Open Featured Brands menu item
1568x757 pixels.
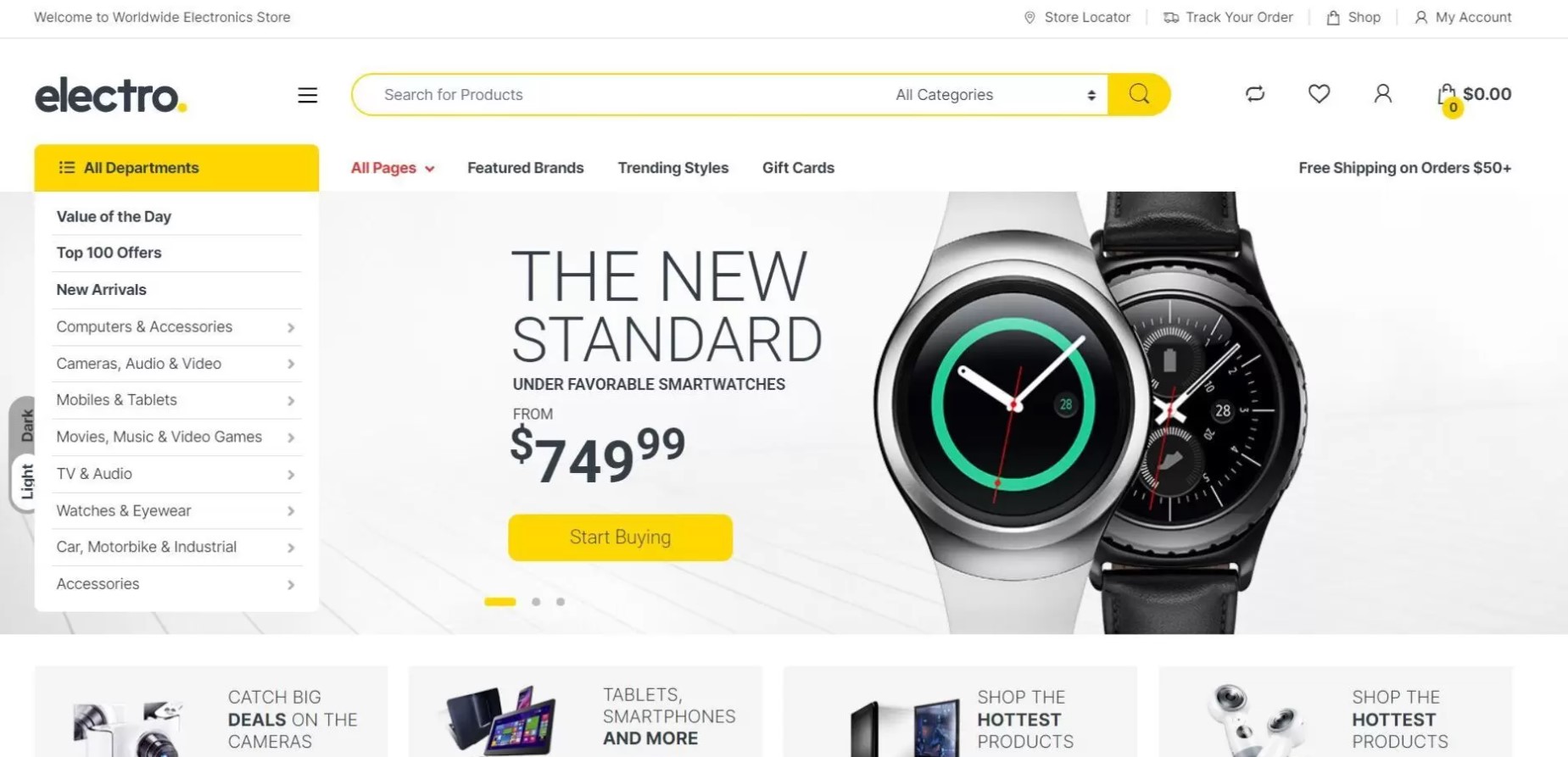pyautogui.click(x=526, y=168)
